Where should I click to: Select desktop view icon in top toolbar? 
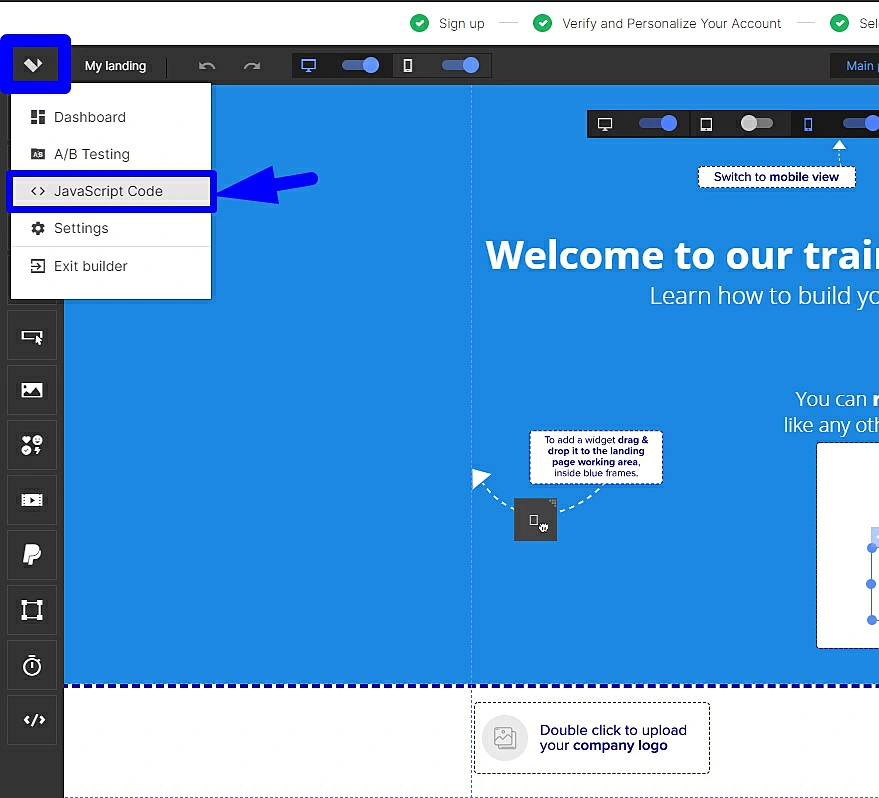point(309,66)
